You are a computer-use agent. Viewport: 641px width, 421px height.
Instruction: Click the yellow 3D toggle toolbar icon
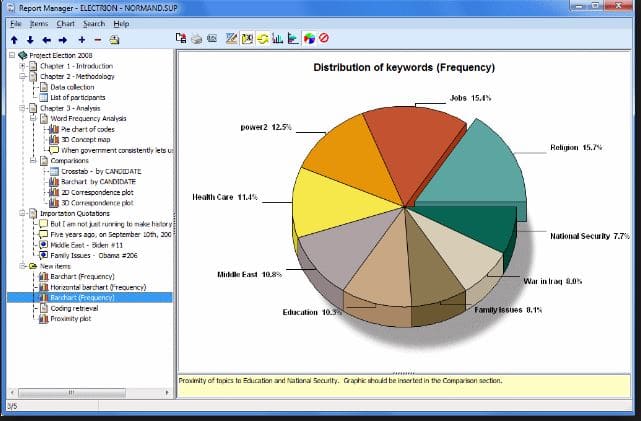coord(247,38)
